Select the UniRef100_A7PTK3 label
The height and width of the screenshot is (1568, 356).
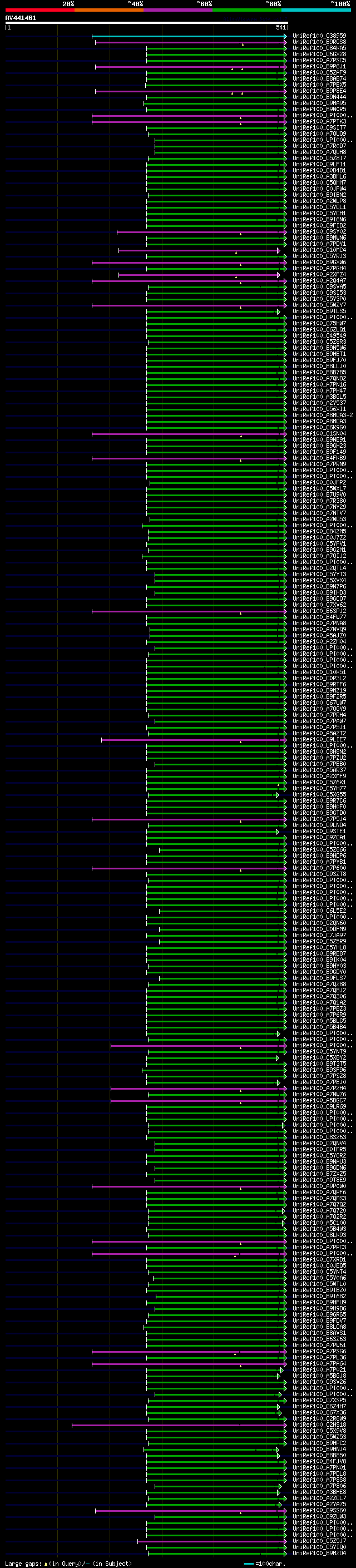(x=319, y=122)
